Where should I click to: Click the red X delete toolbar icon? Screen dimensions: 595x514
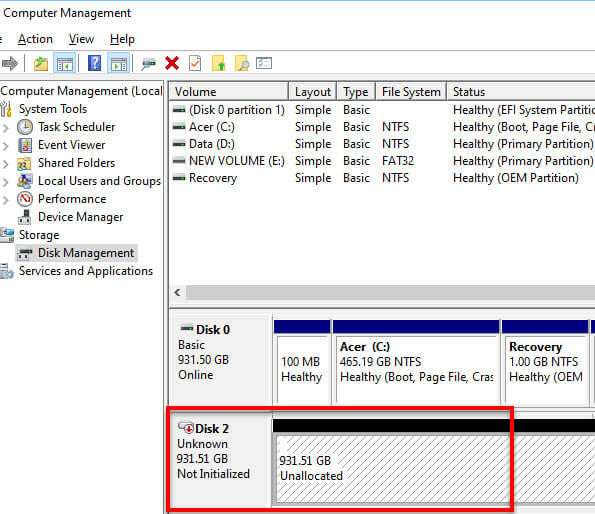pos(172,63)
